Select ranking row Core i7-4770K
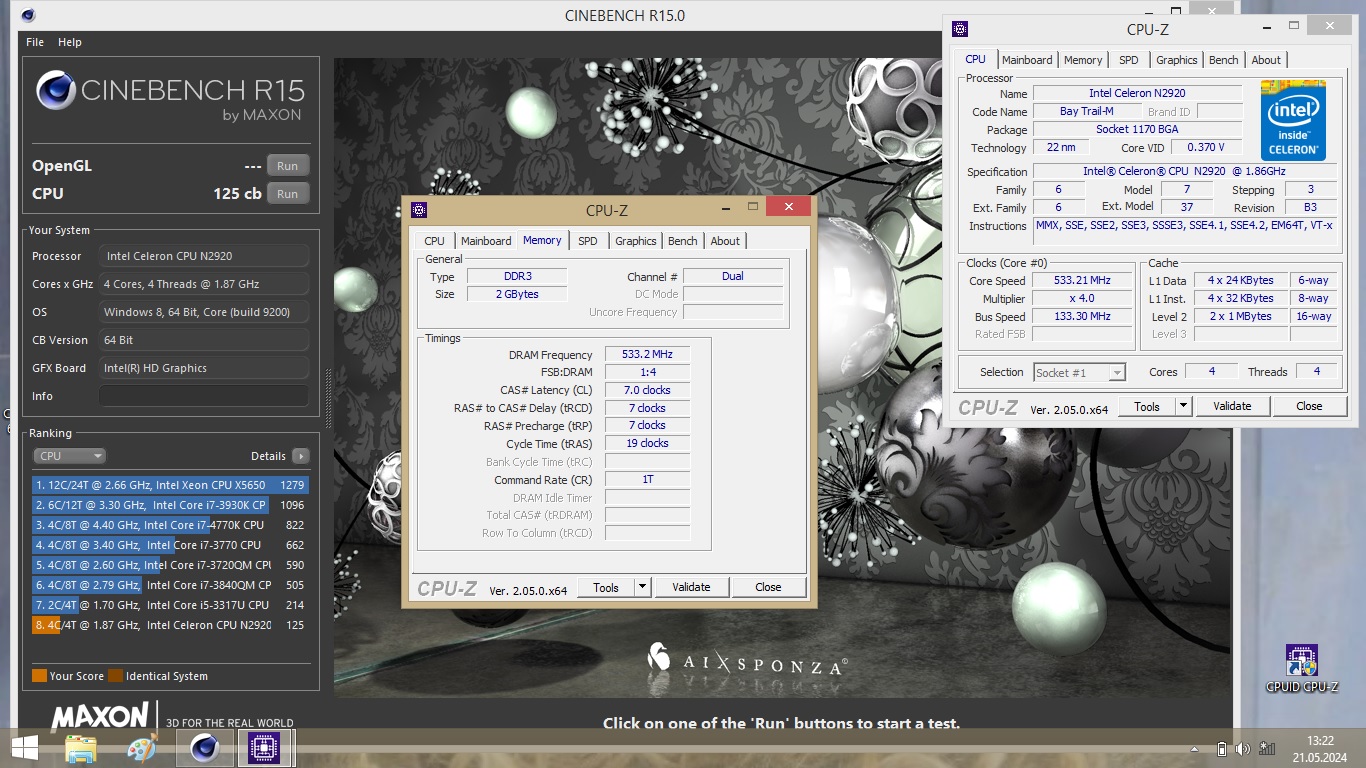Viewport: 1366px width, 768px height. tap(170, 525)
